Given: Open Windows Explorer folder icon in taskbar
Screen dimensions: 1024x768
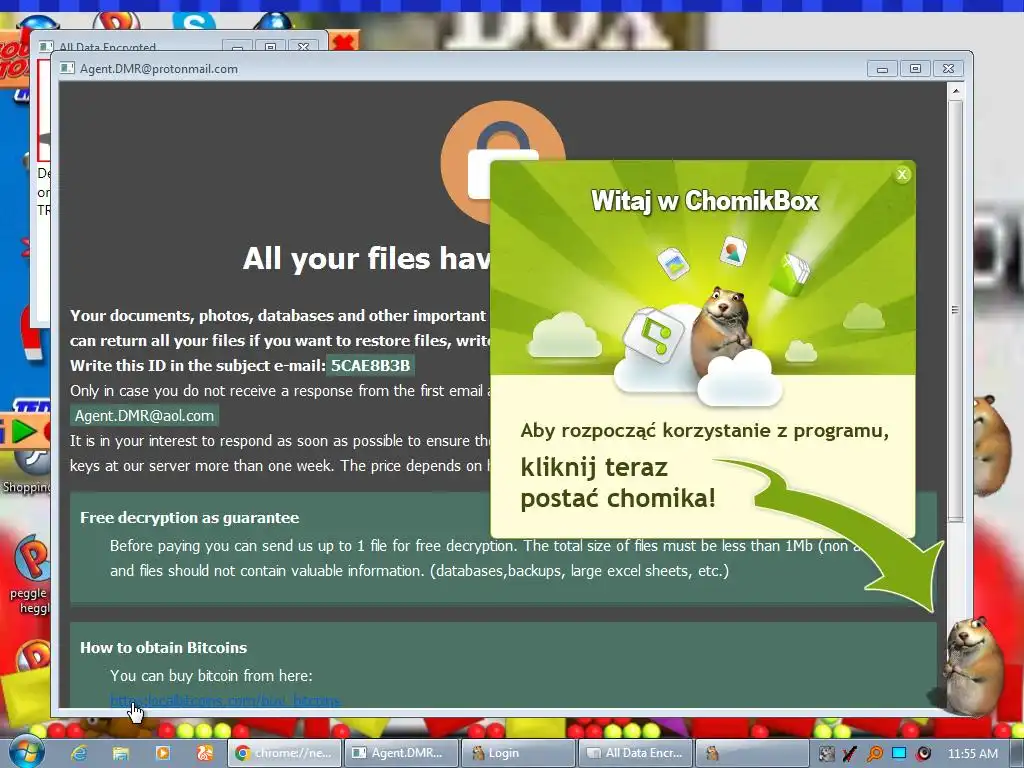Looking at the screenshot, I should click(121, 753).
